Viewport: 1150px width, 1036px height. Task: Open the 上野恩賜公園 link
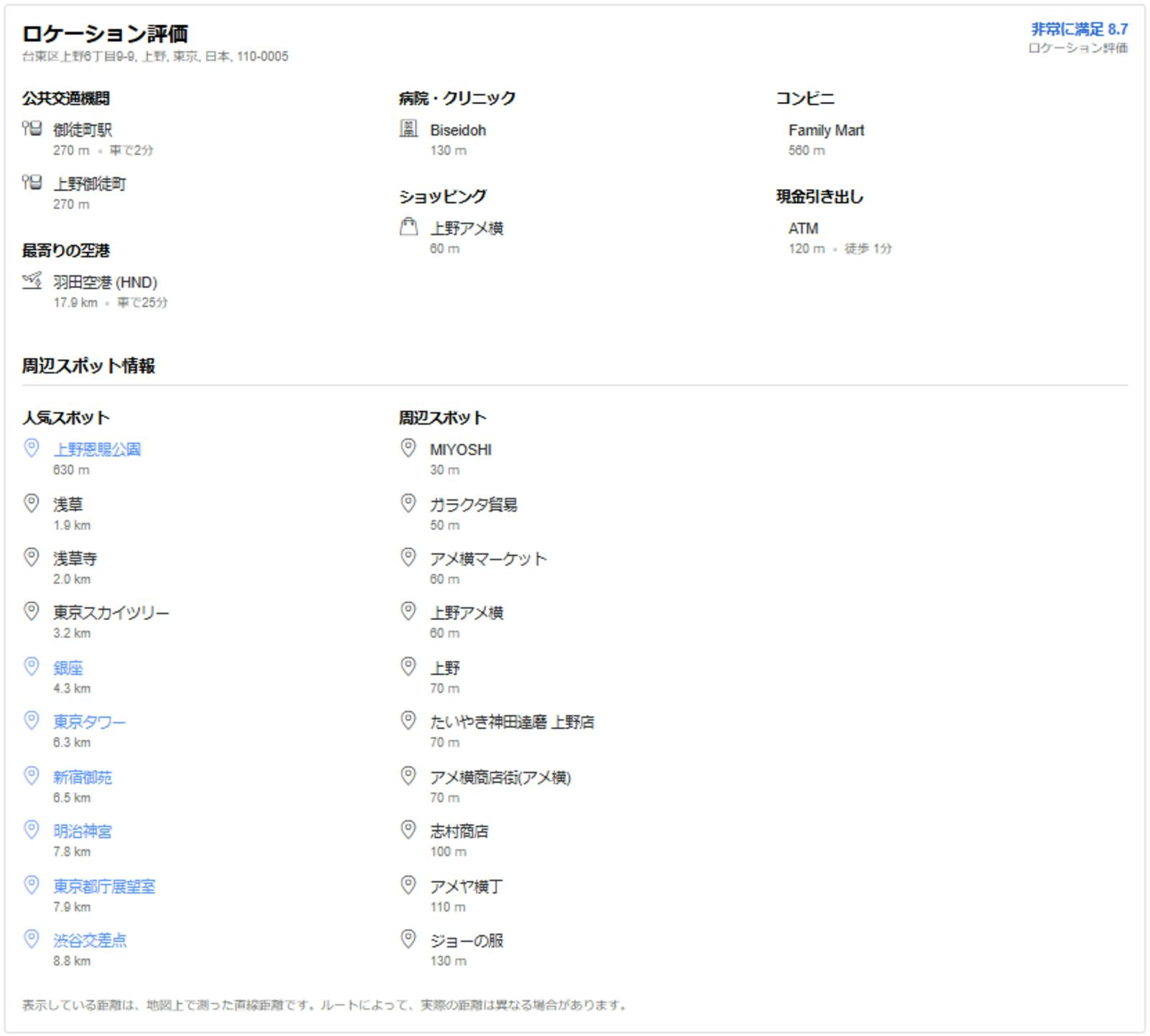point(97,450)
